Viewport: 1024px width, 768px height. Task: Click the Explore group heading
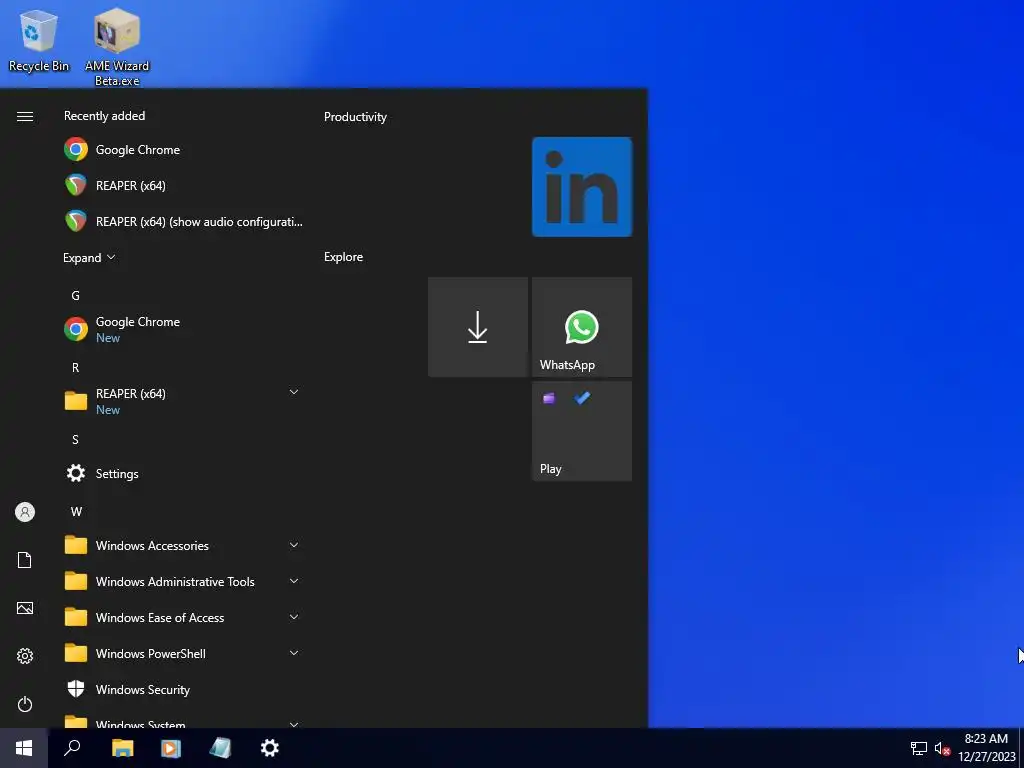tap(344, 257)
